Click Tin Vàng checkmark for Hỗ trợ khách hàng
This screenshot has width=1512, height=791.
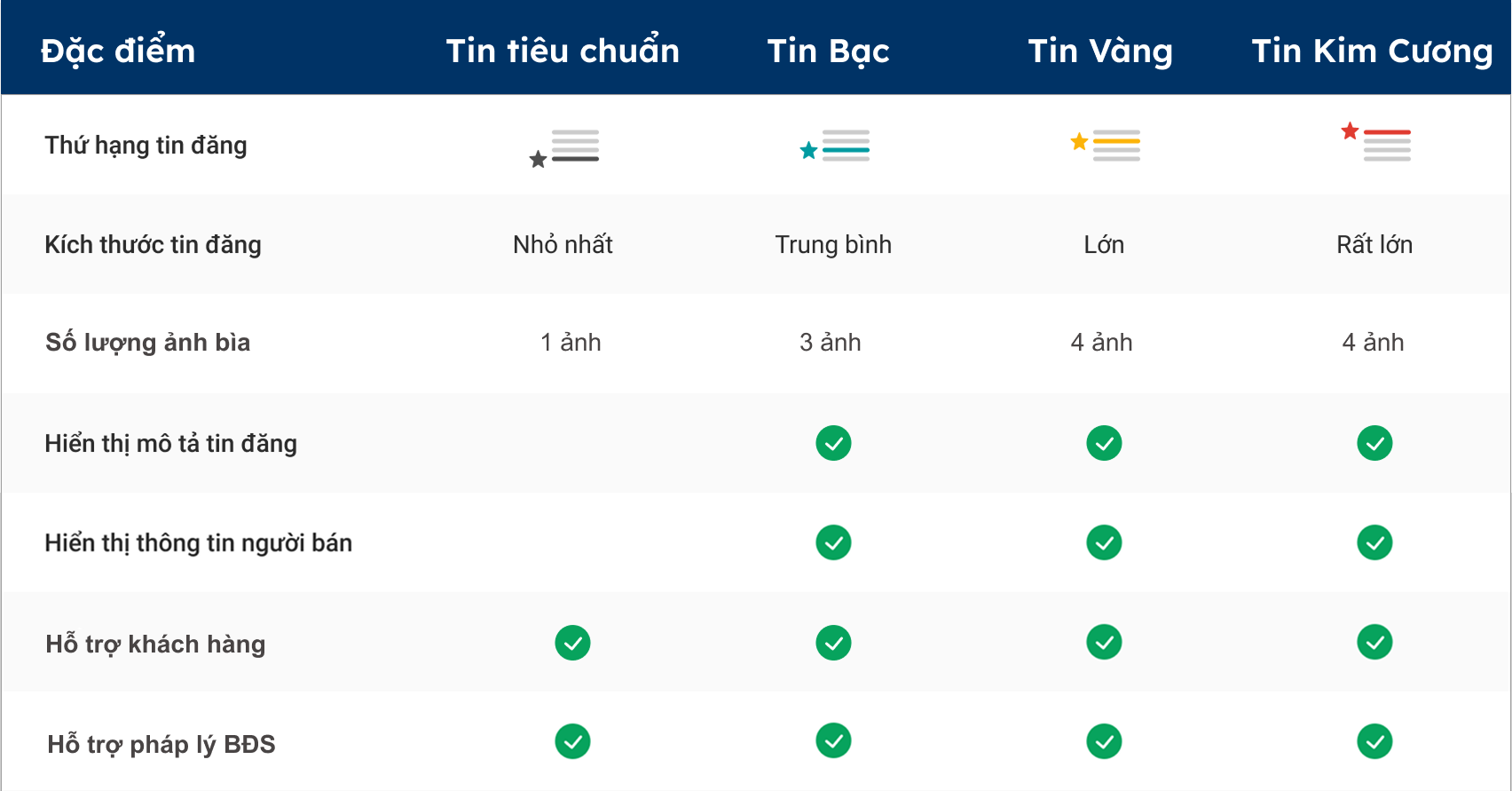click(x=1104, y=642)
